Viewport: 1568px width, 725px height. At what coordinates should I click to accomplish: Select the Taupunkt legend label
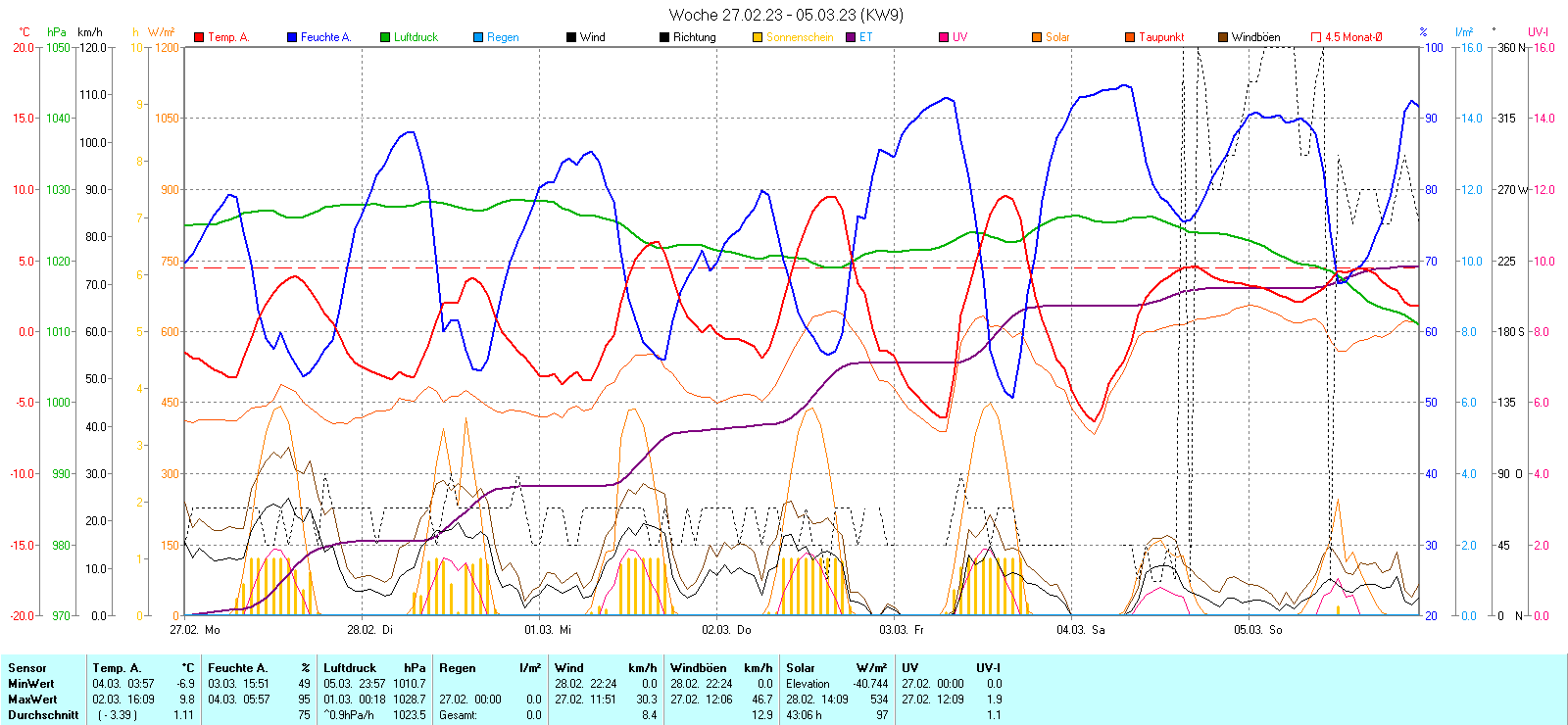coord(1161,37)
